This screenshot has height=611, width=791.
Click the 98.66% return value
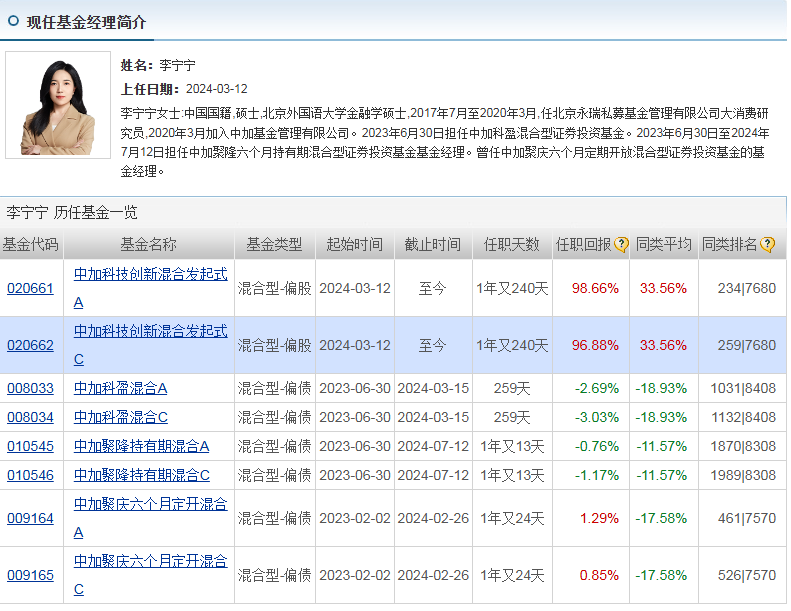[x=595, y=288]
